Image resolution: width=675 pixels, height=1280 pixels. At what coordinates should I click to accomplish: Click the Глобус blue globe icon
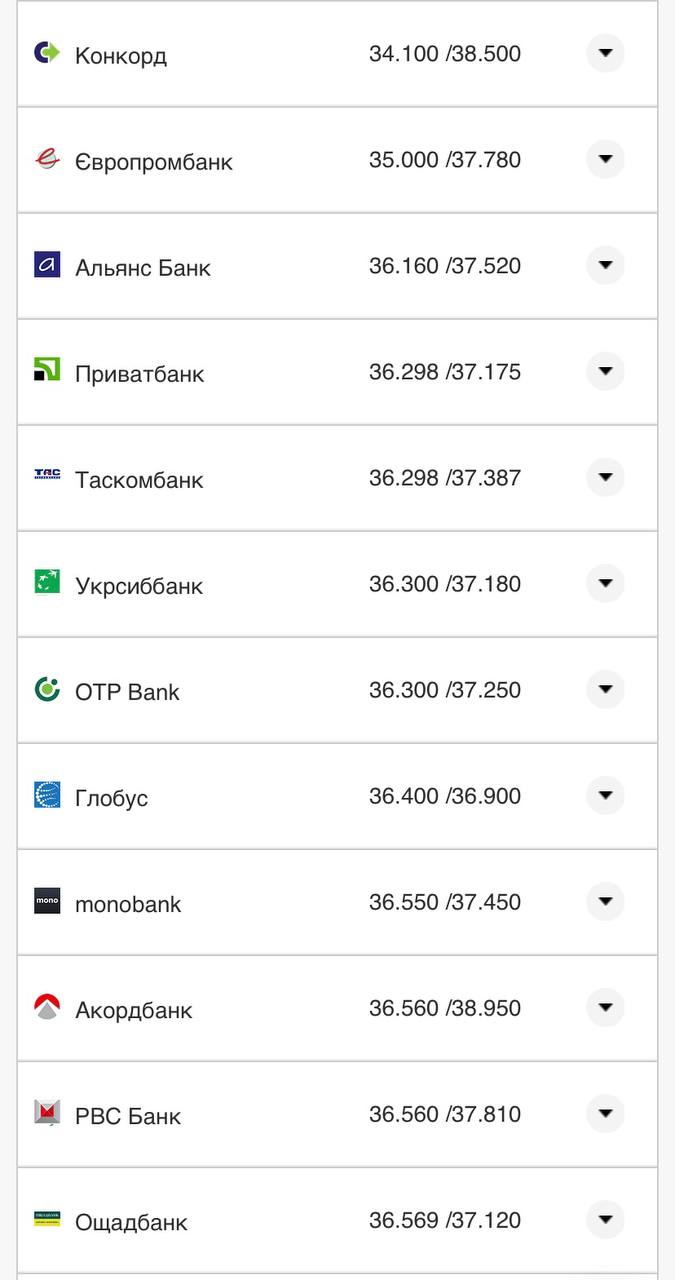(x=47, y=795)
